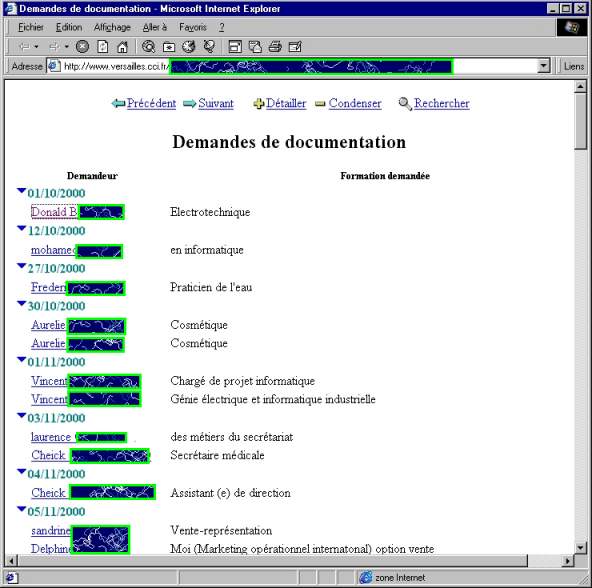Click the Rechercher link
This screenshot has width=592, height=588.
click(441, 103)
